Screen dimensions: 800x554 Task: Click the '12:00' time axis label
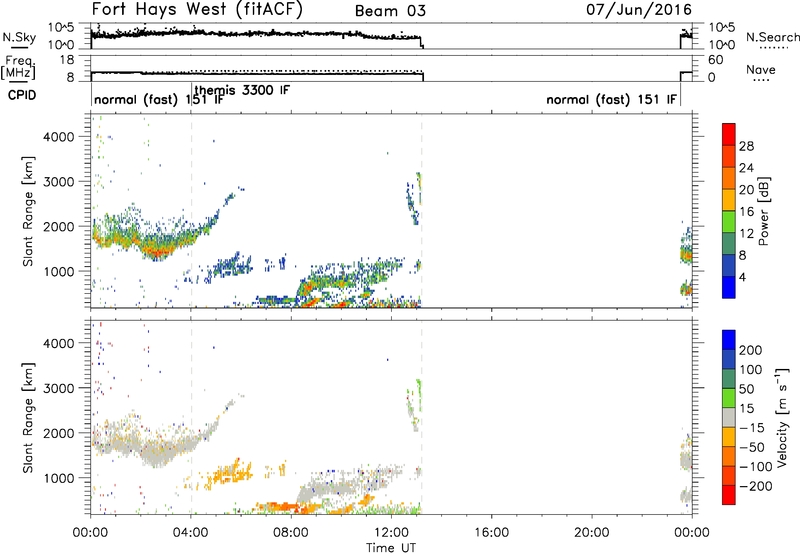point(391,533)
